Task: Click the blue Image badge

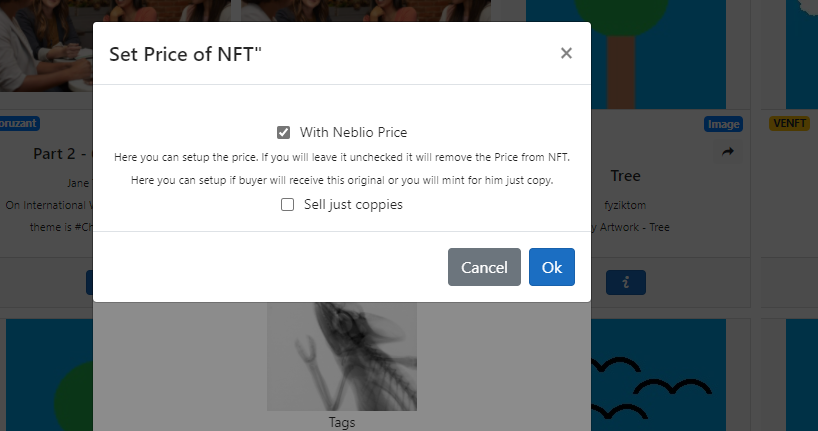Action: tap(723, 124)
